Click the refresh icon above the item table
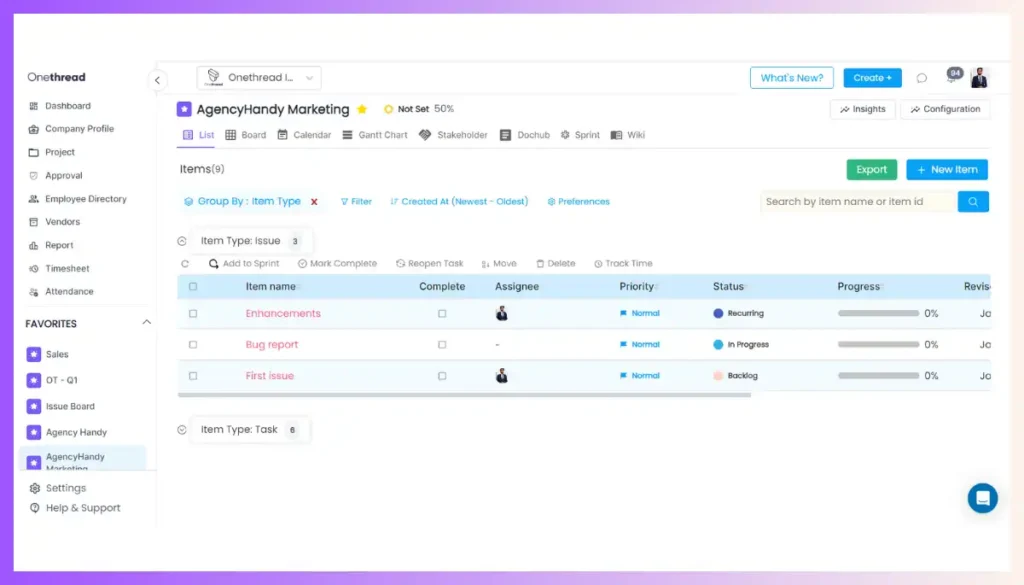The image size is (1024, 585). (185, 264)
